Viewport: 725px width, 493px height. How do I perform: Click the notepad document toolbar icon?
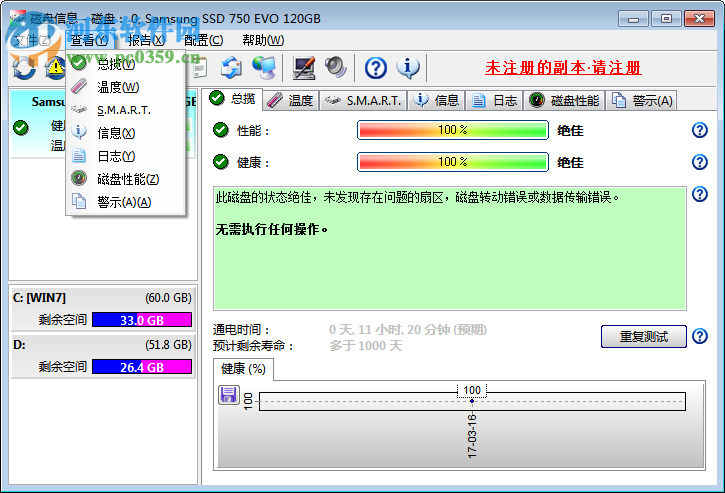pyautogui.click(x=200, y=68)
